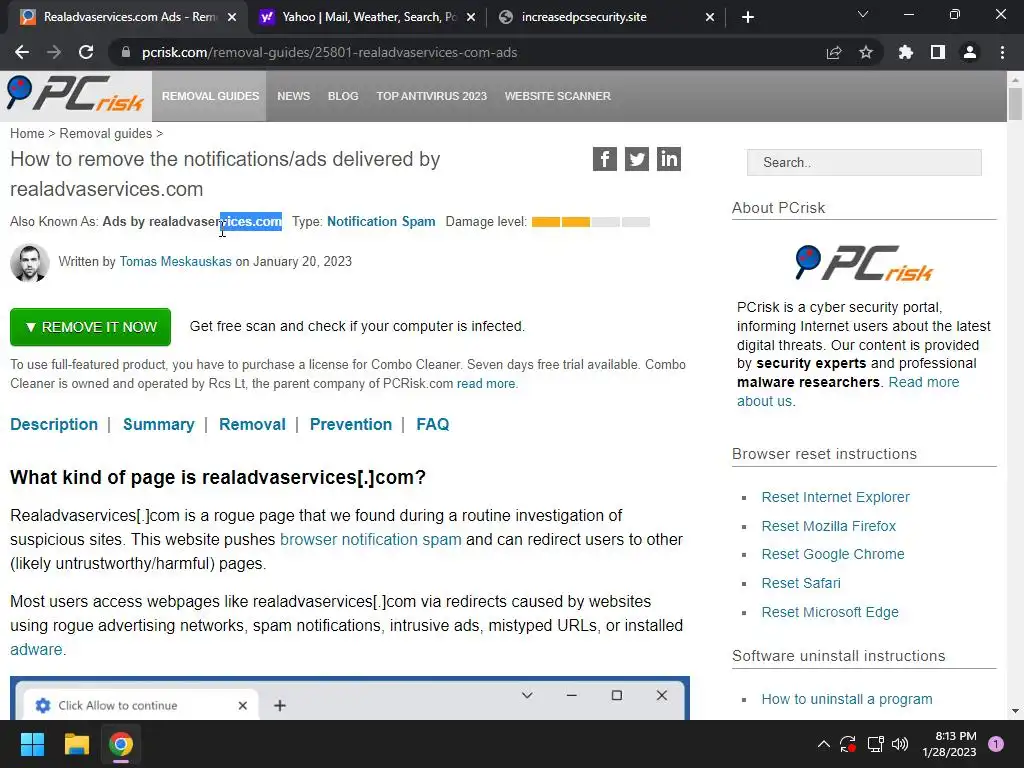Click the Notification Spam type link
This screenshot has width=1024, height=768.
point(381,221)
